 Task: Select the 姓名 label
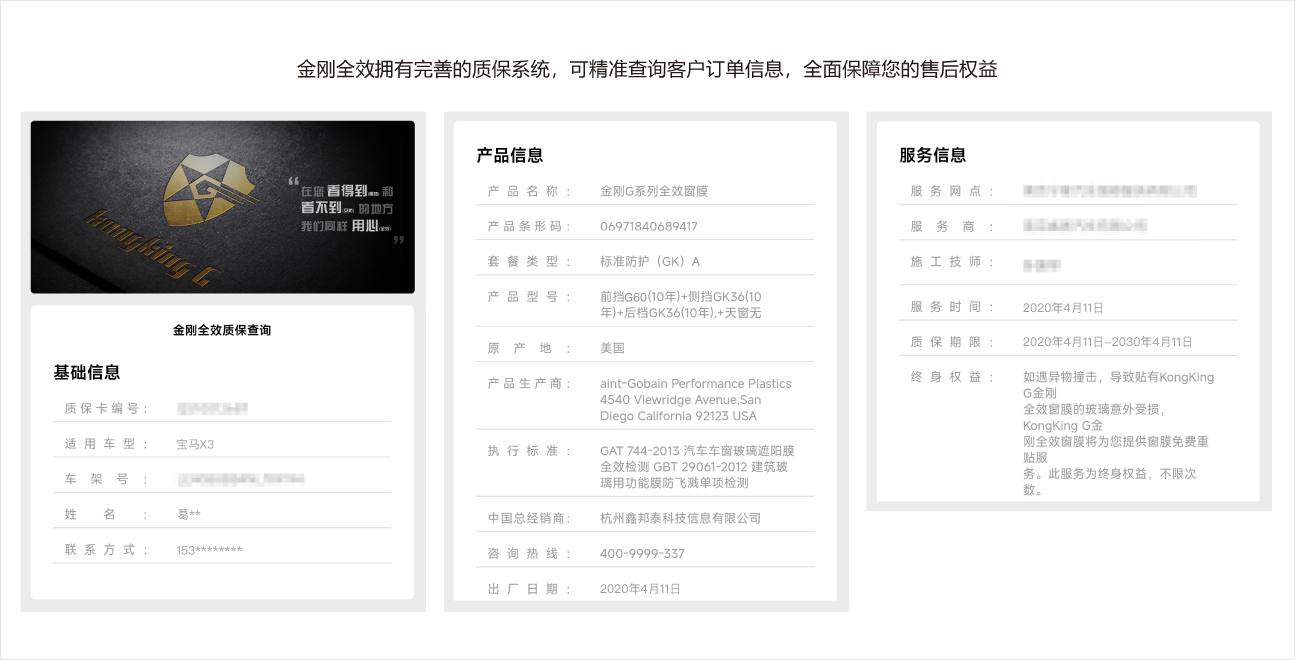pyautogui.click(x=107, y=514)
